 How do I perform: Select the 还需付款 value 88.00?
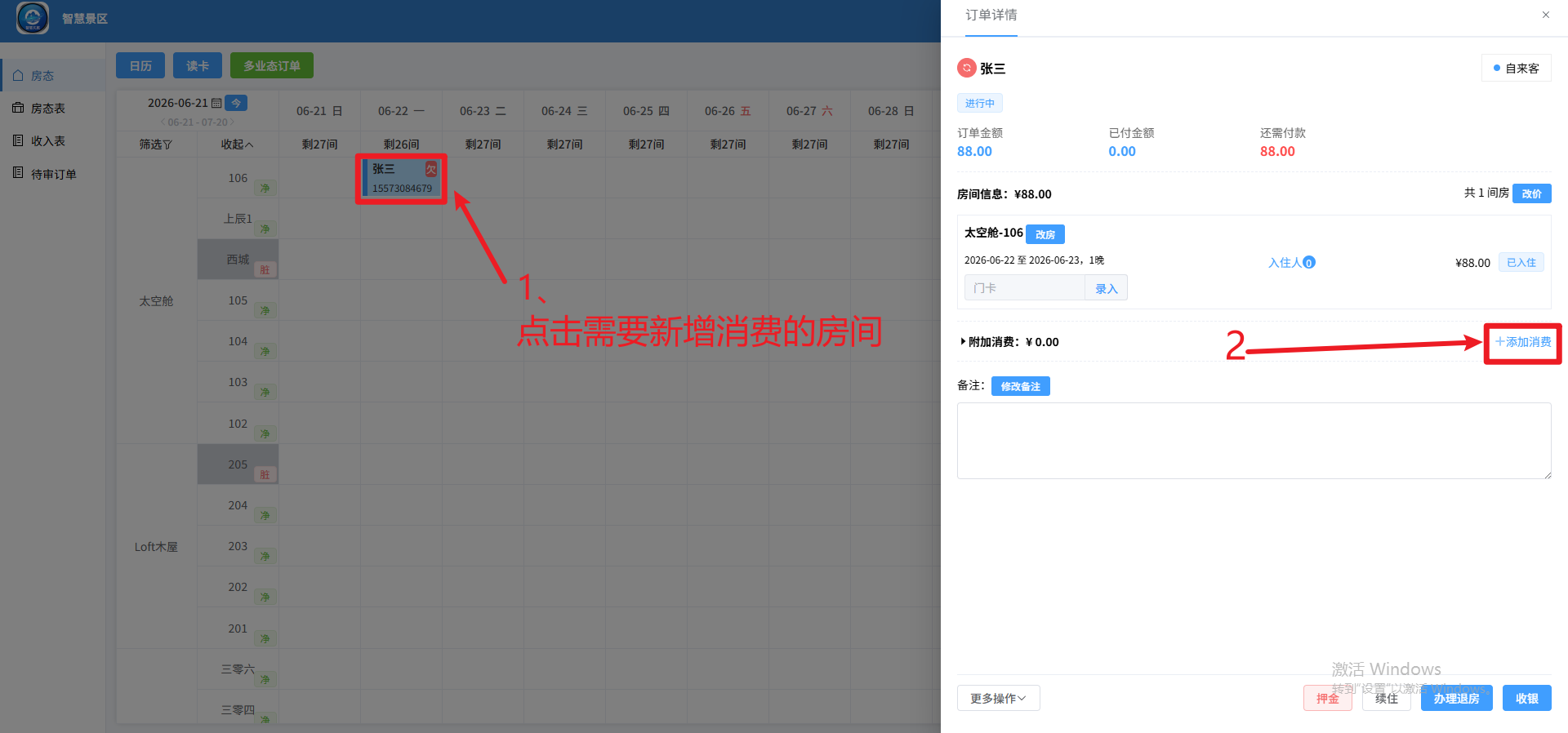point(1277,152)
